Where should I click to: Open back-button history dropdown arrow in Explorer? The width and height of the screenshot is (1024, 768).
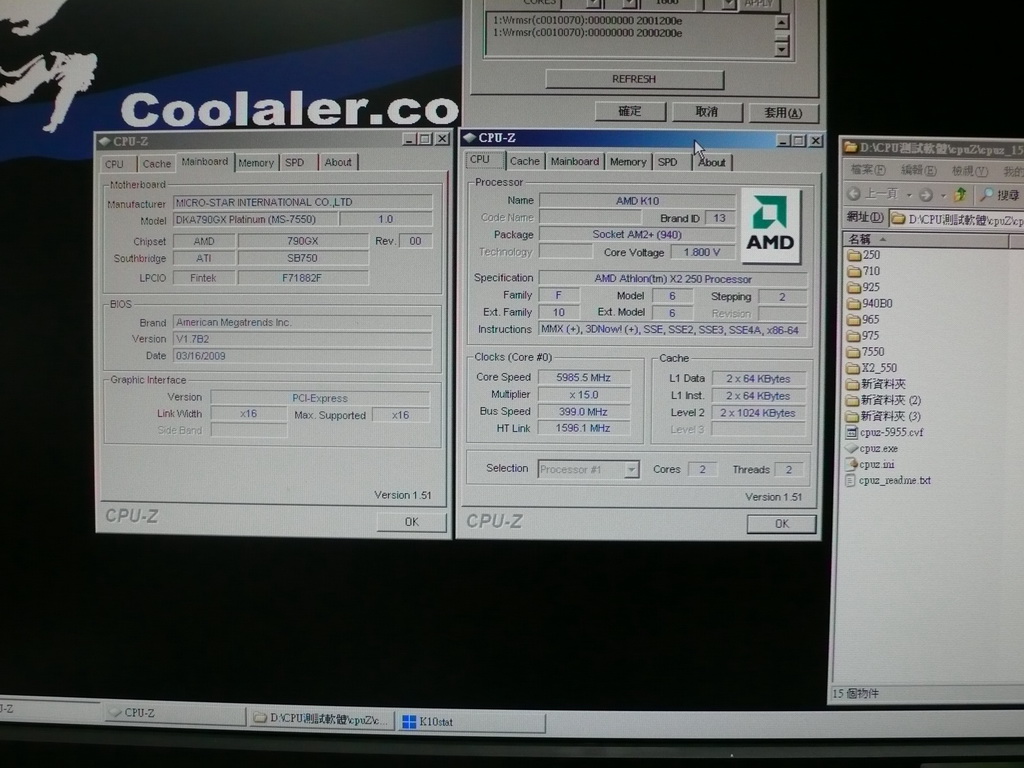point(908,195)
